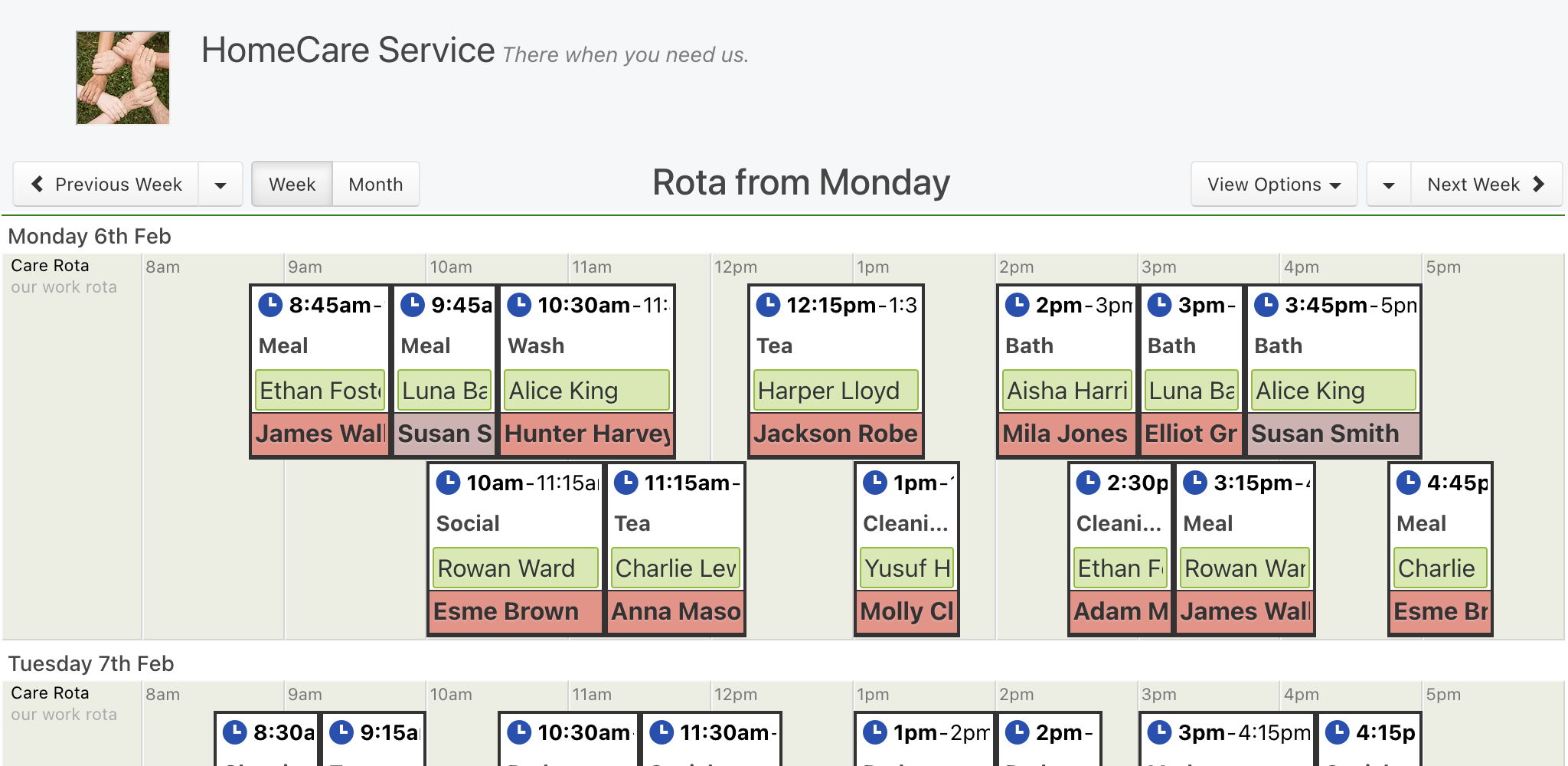Go to Previous Week
This screenshot has width=1568, height=766.
click(x=106, y=184)
